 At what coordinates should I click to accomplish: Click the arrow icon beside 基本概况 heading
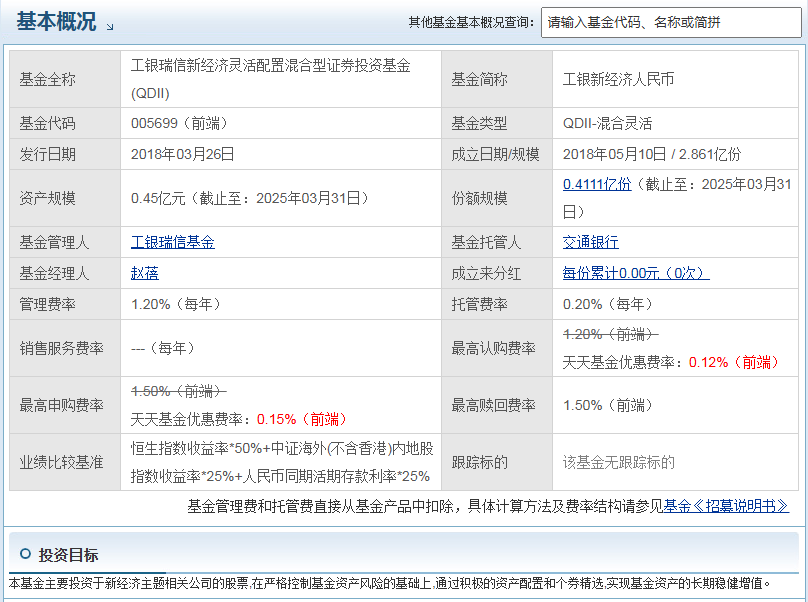point(110,27)
